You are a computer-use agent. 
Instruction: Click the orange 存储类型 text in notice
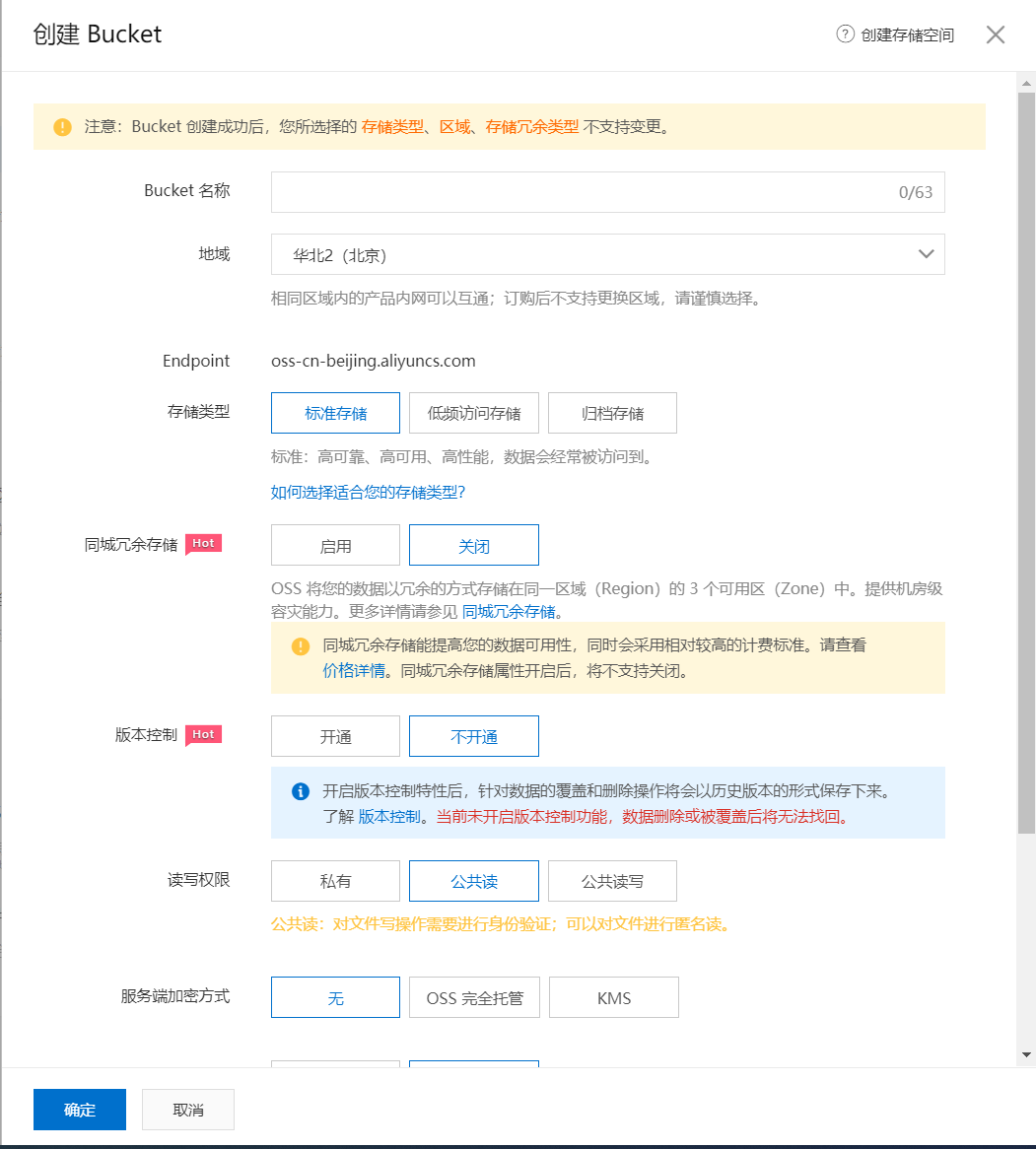coord(392,127)
